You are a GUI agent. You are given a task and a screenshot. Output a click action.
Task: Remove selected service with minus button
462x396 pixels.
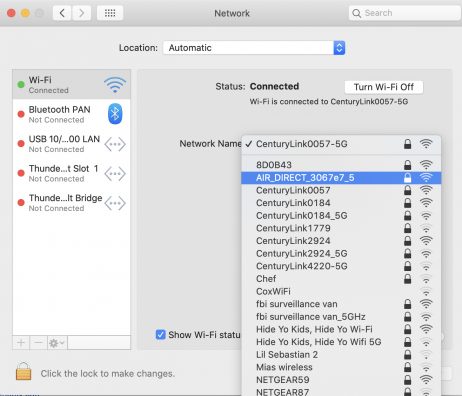click(x=38, y=343)
